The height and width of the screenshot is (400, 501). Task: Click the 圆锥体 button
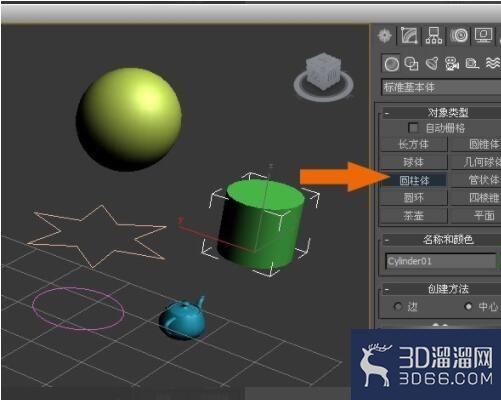coord(476,144)
